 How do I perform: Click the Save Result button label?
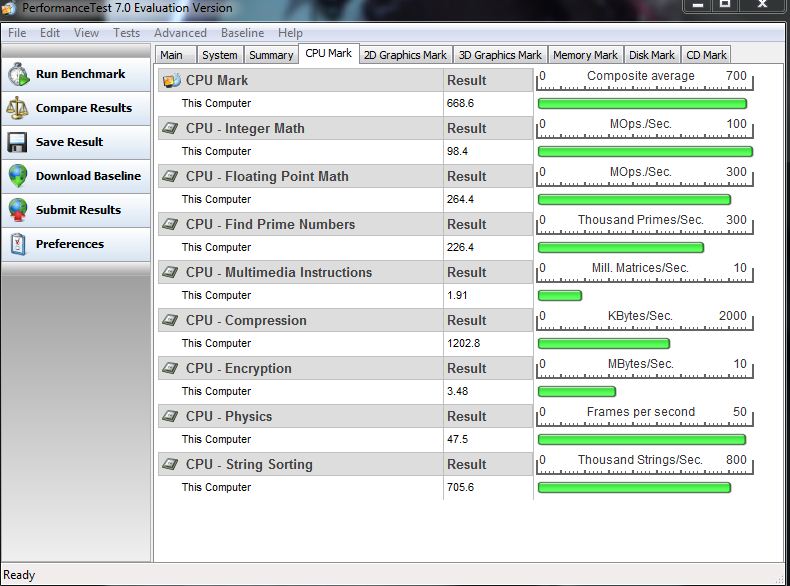pos(70,142)
